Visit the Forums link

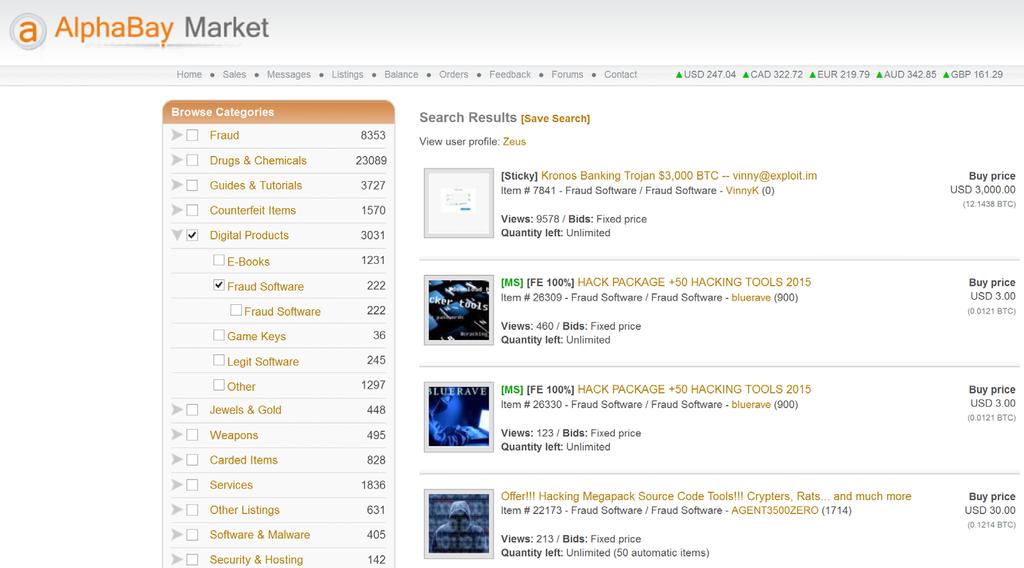coord(567,74)
